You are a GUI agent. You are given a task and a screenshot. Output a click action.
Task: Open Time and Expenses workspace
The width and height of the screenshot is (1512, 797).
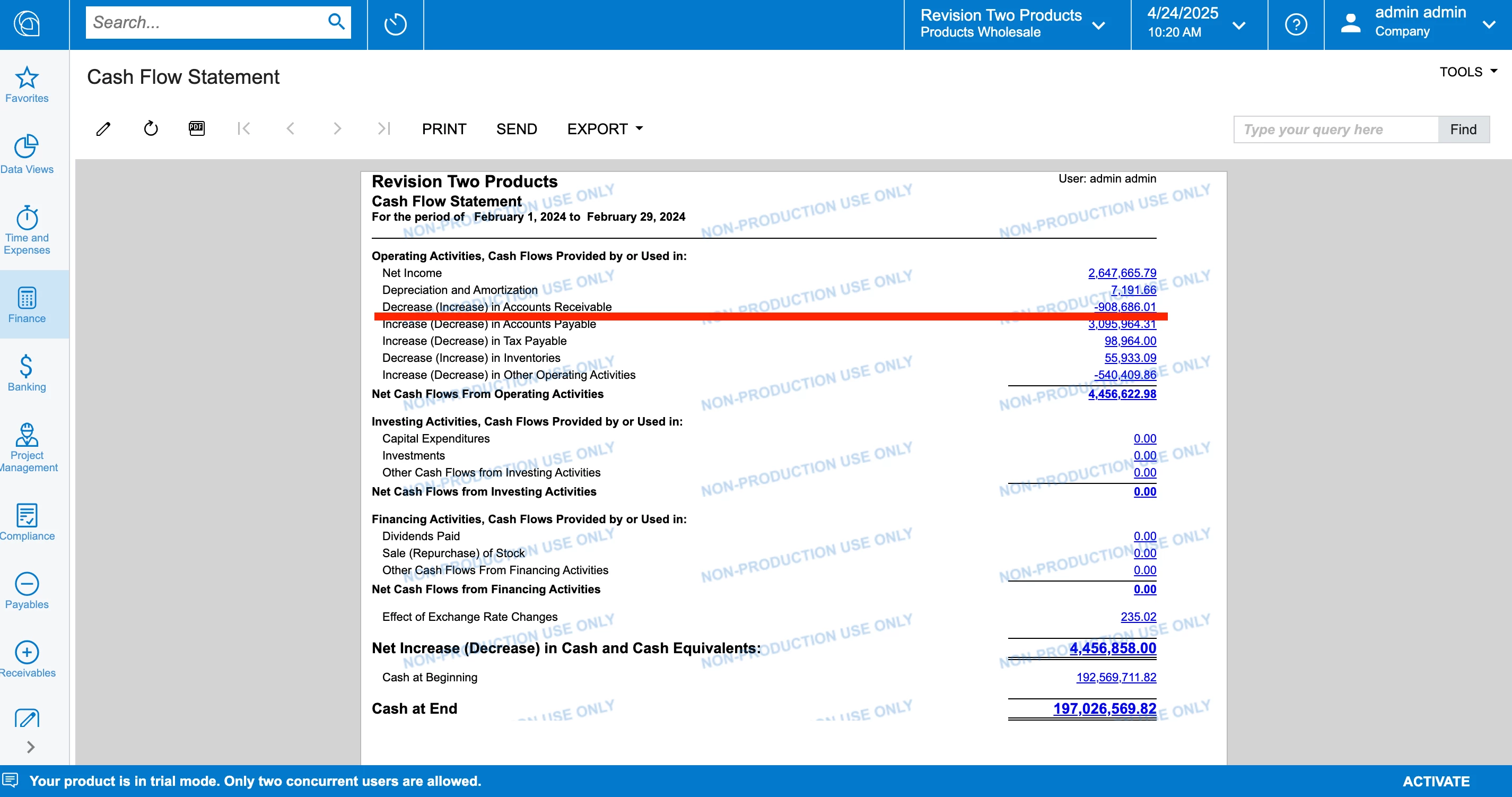click(x=27, y=230)
